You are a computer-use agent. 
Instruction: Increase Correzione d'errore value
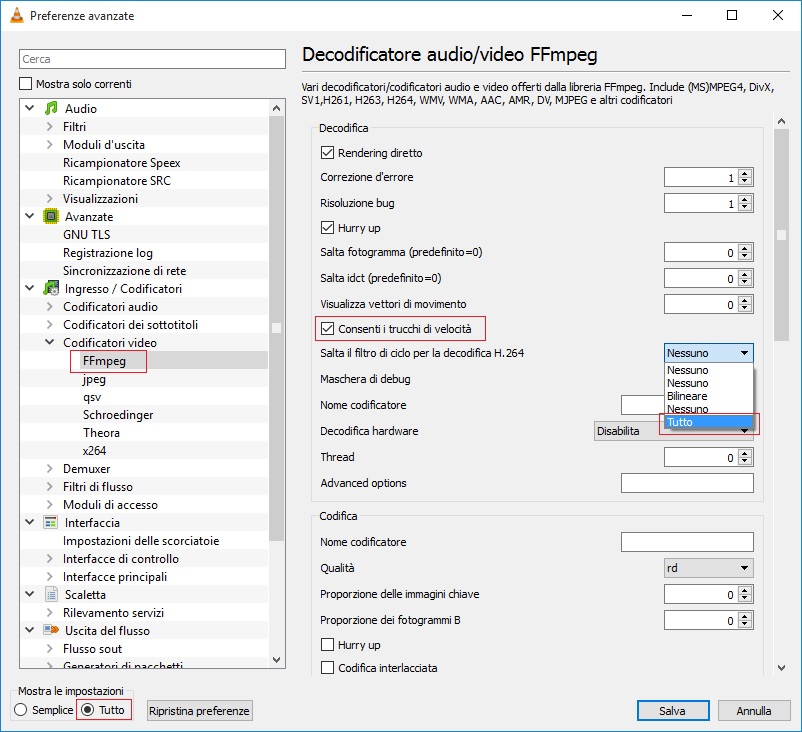click(x=745, y=173)
